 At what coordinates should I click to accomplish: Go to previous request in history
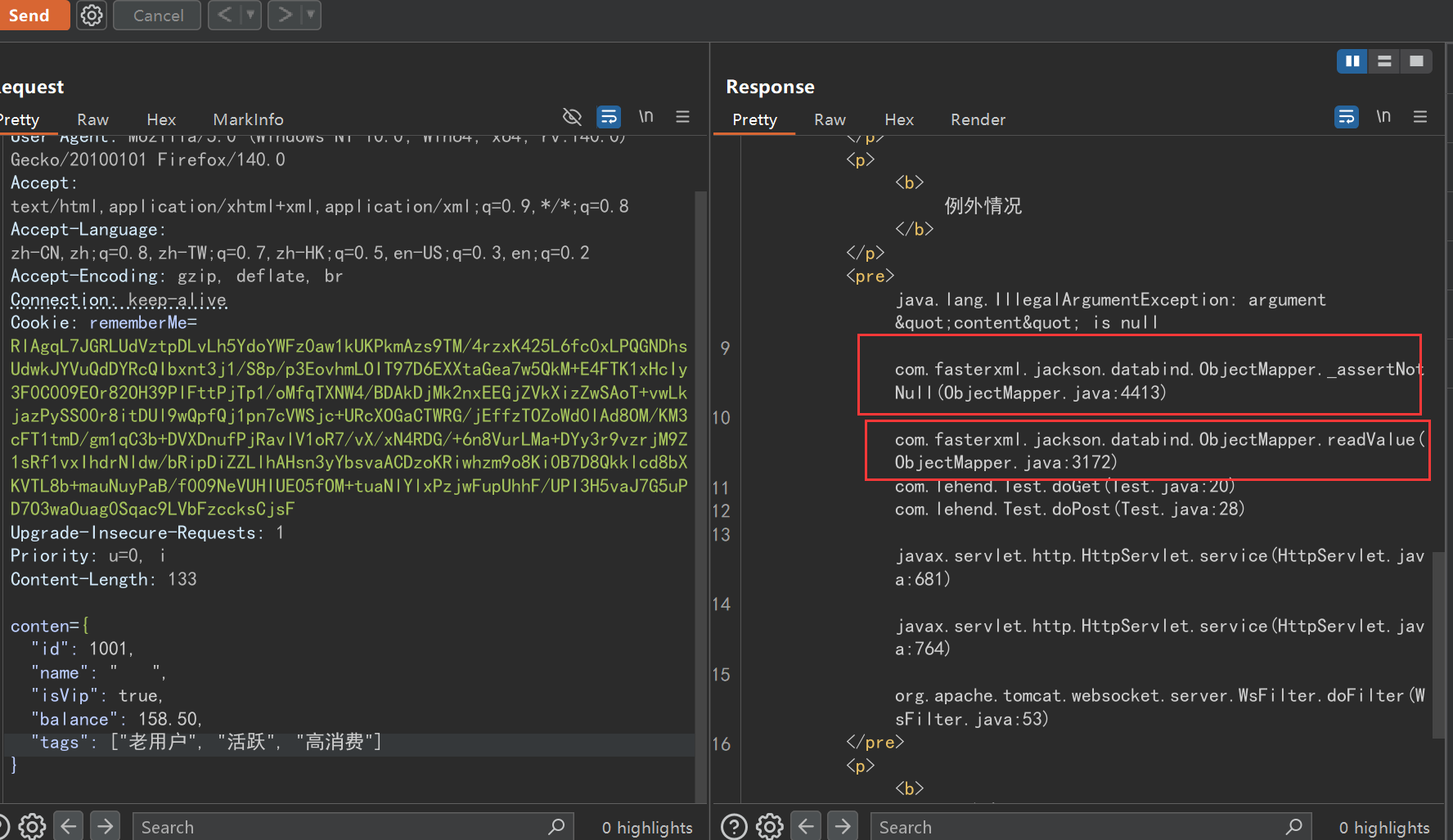pos(225,15)
